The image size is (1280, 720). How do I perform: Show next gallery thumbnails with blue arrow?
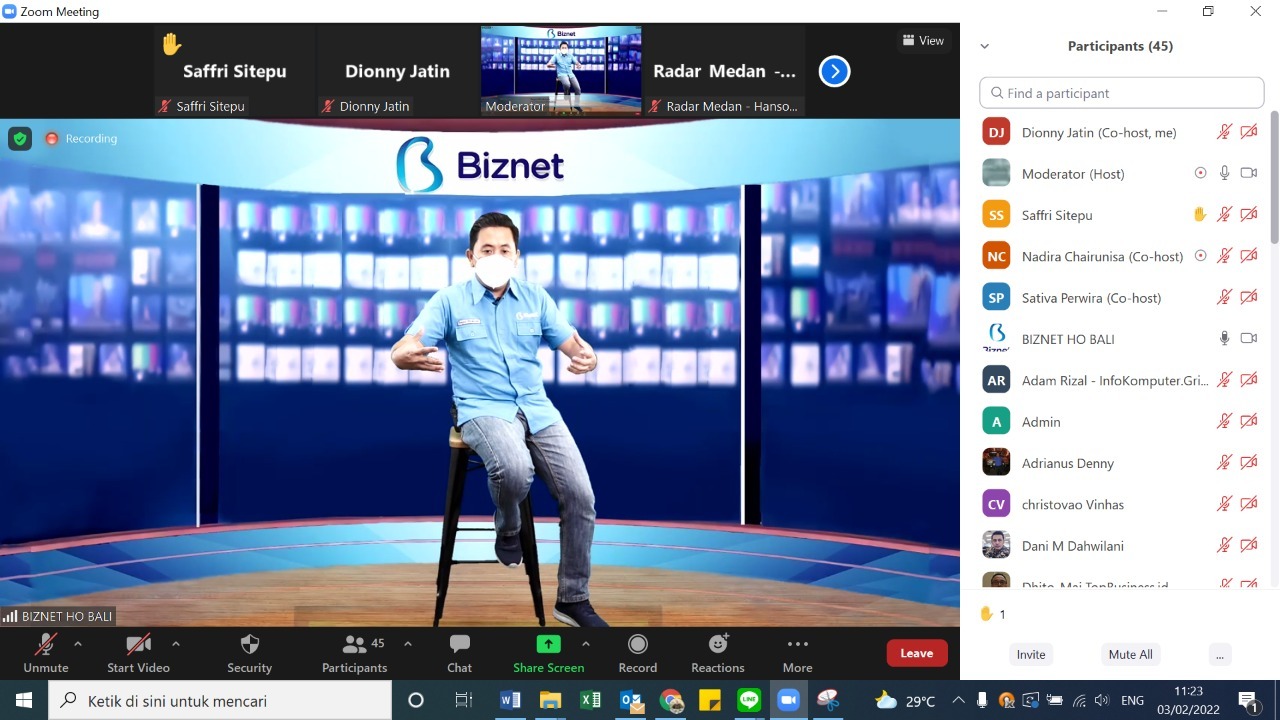click(834, 71)
